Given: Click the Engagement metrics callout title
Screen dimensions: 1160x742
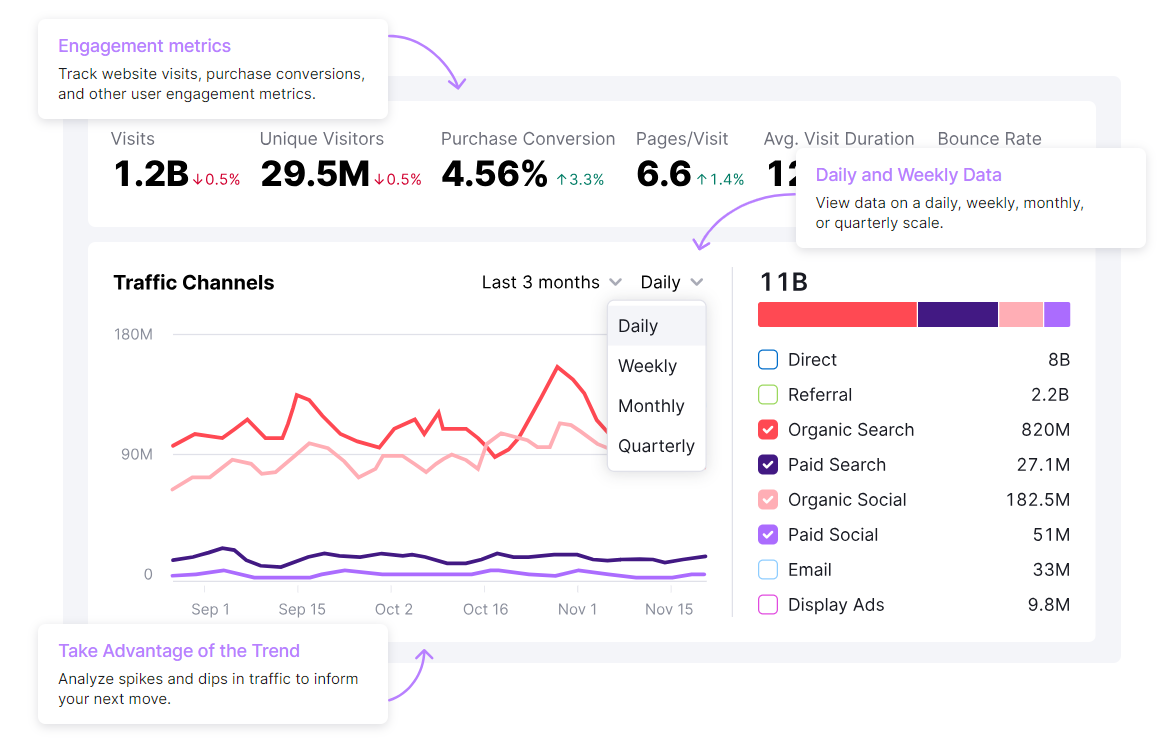Looking at the screenshot, I should pyautogui.click(x=144, y=46).
